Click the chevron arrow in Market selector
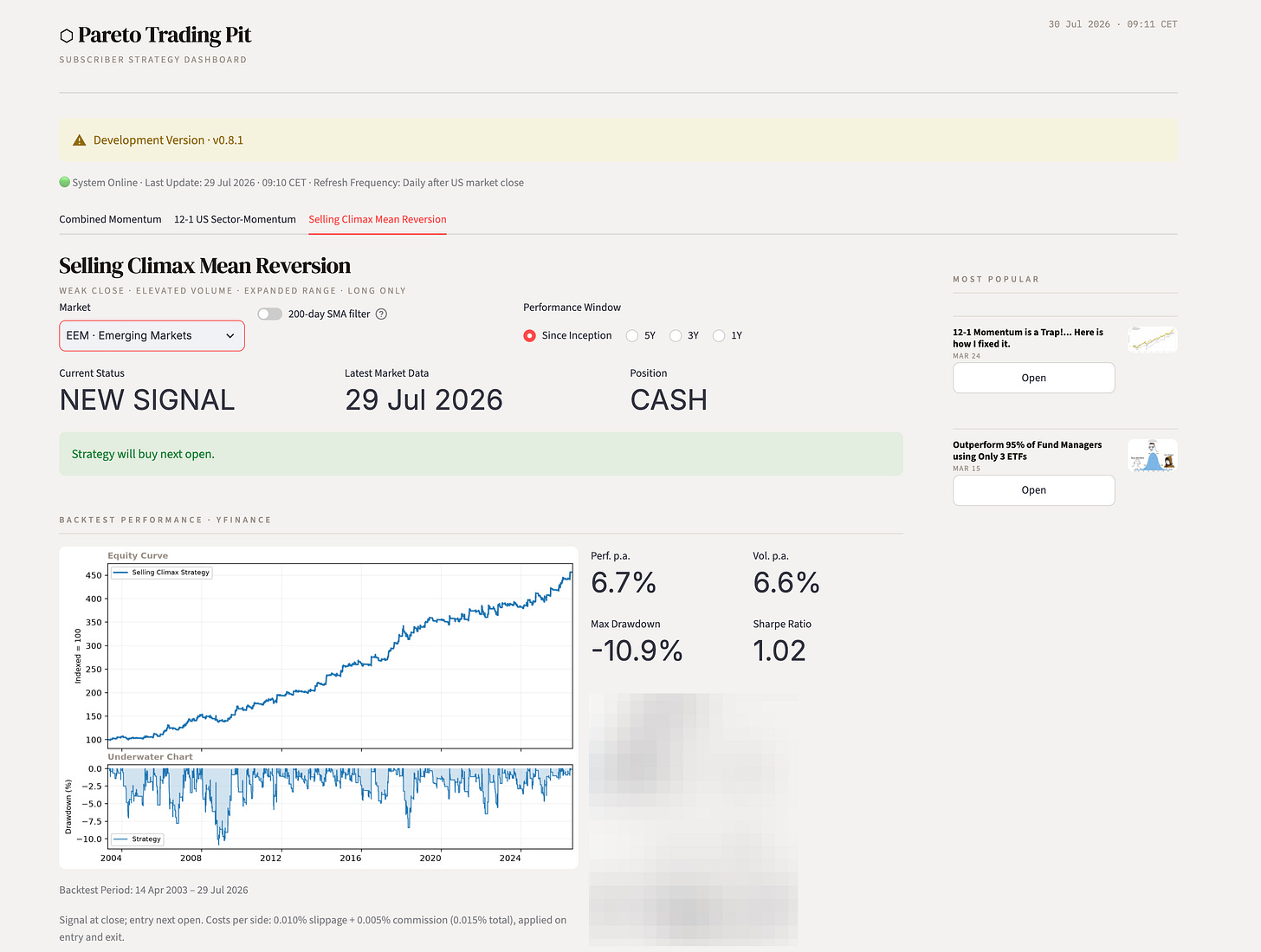Viewport: 1261px width, 952px height. 230,336
